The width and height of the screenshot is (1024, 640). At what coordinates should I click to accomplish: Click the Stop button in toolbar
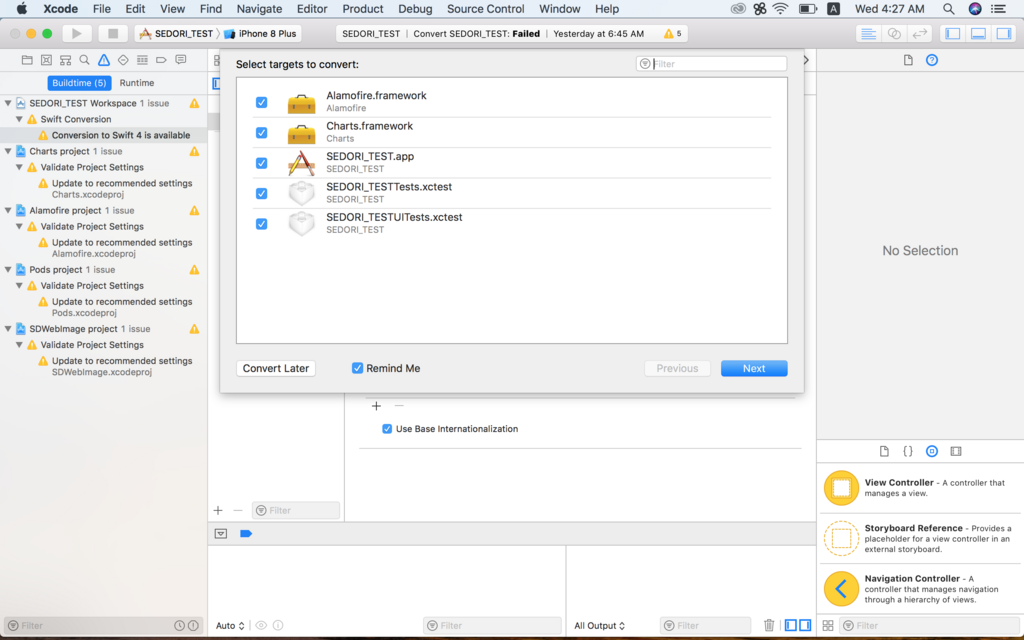(x=112, y=33)
